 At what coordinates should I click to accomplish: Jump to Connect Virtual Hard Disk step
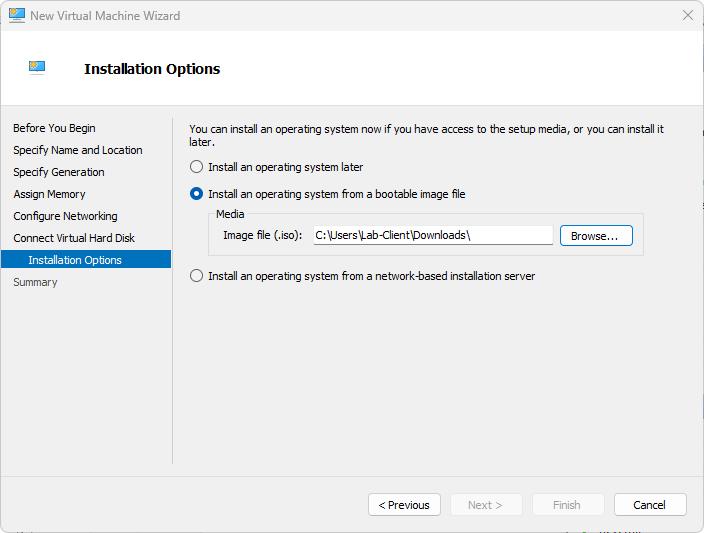pos(74,238)
